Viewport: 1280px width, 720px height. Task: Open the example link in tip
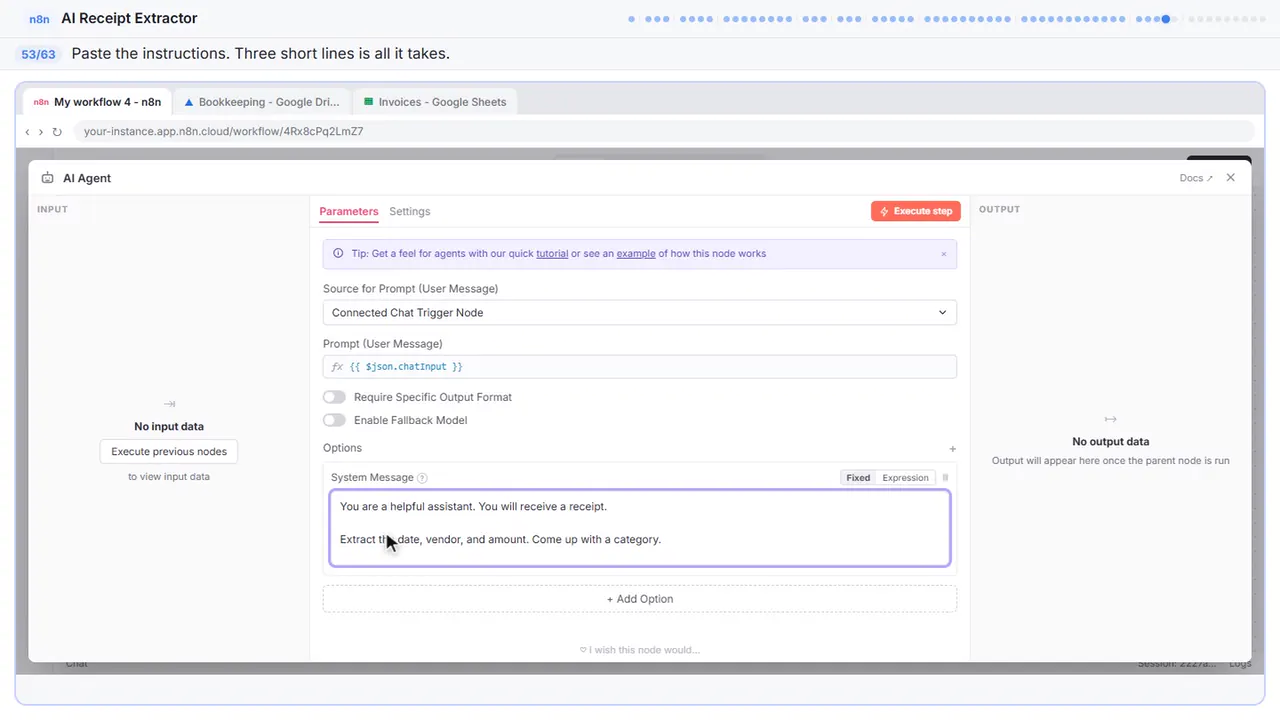(636, 254)
